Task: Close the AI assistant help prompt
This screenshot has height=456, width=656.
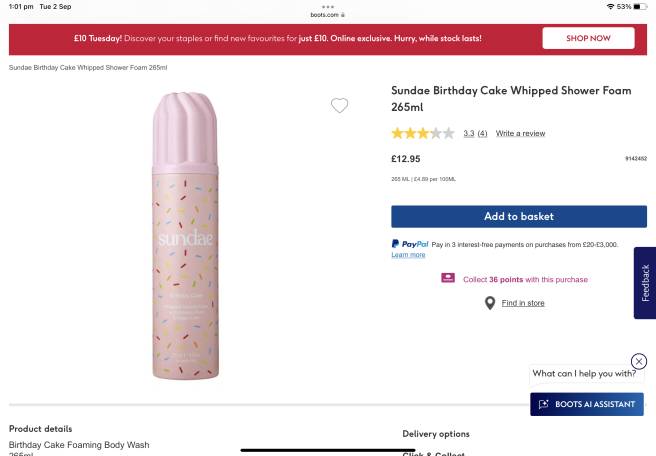Action: (639, 361)
